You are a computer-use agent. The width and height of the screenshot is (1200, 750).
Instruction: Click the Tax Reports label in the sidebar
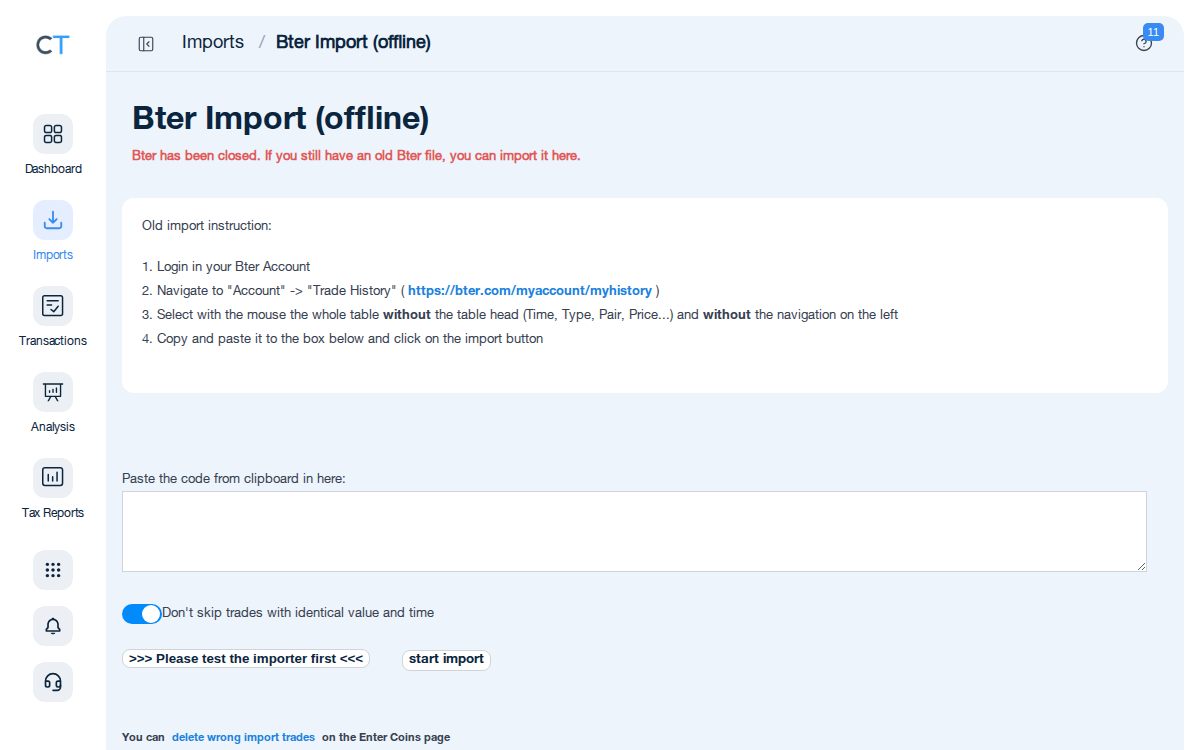click(53, 513)
